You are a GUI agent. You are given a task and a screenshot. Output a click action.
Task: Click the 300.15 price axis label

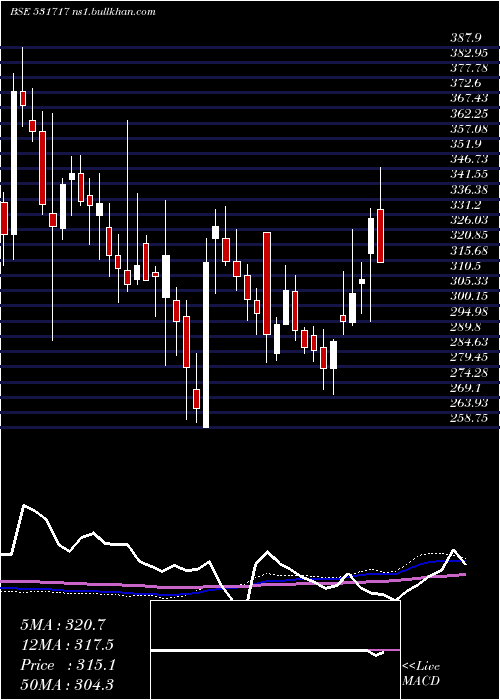(x=469, y=296)
